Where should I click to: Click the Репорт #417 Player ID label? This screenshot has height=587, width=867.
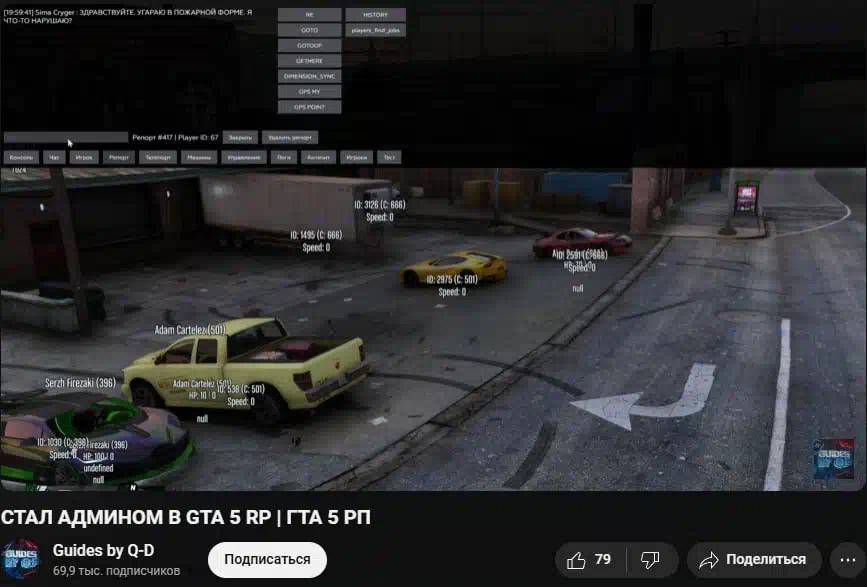pyautogui.click(x=175, y=137)
